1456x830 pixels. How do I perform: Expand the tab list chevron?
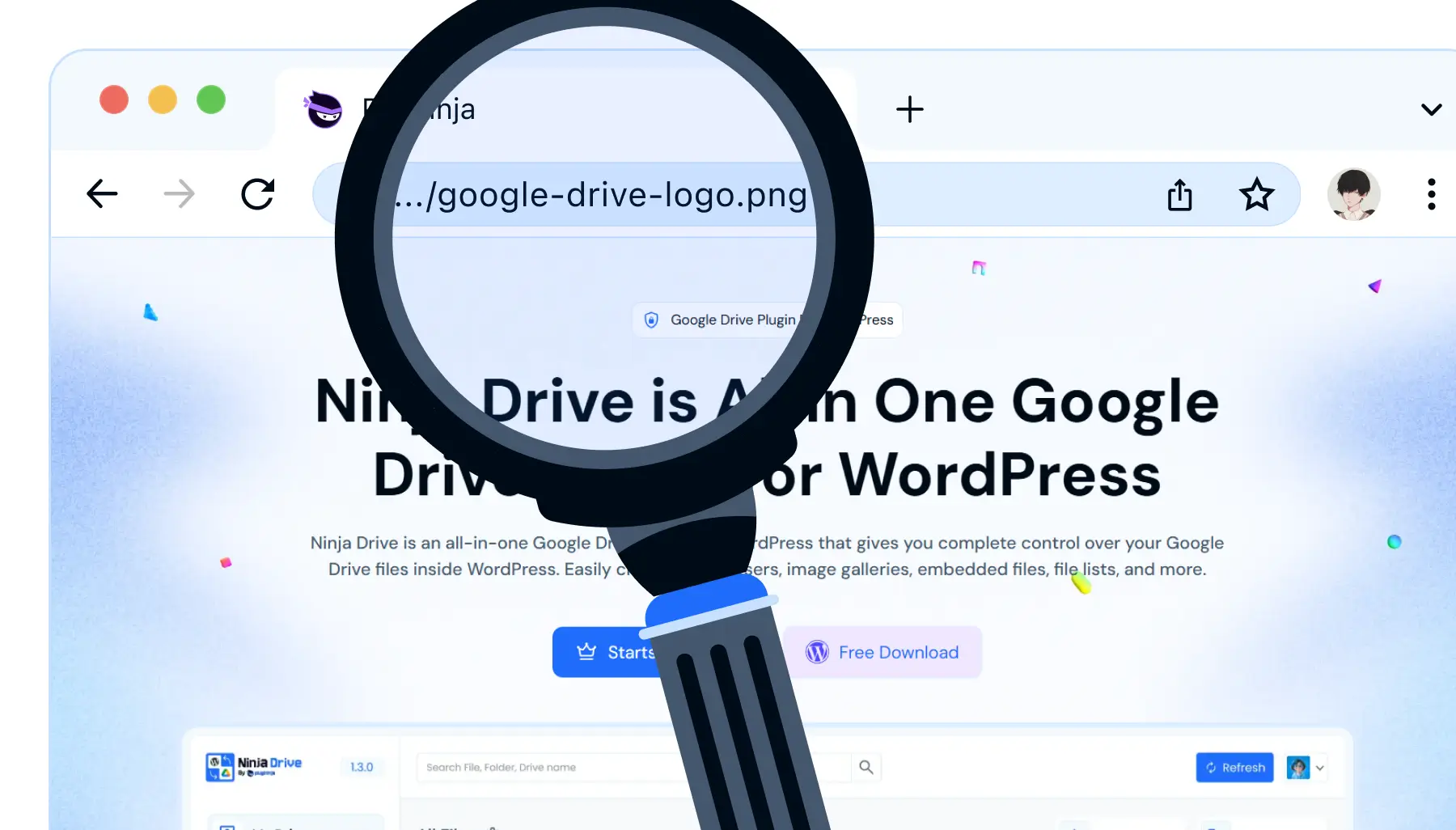click(x=1432, y=109)
